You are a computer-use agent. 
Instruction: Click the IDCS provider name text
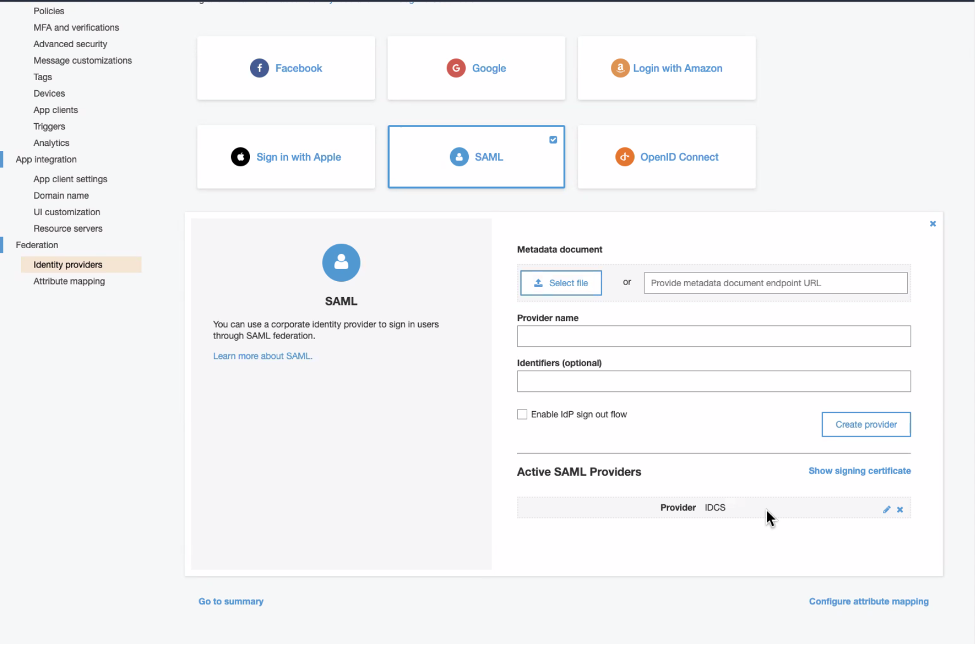pos(715,508)
